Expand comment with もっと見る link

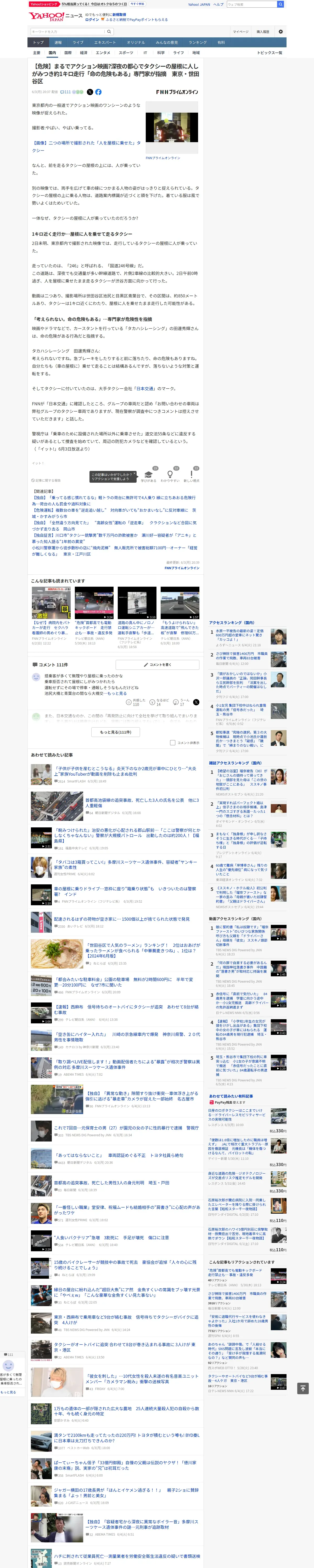tap(117, 693)
